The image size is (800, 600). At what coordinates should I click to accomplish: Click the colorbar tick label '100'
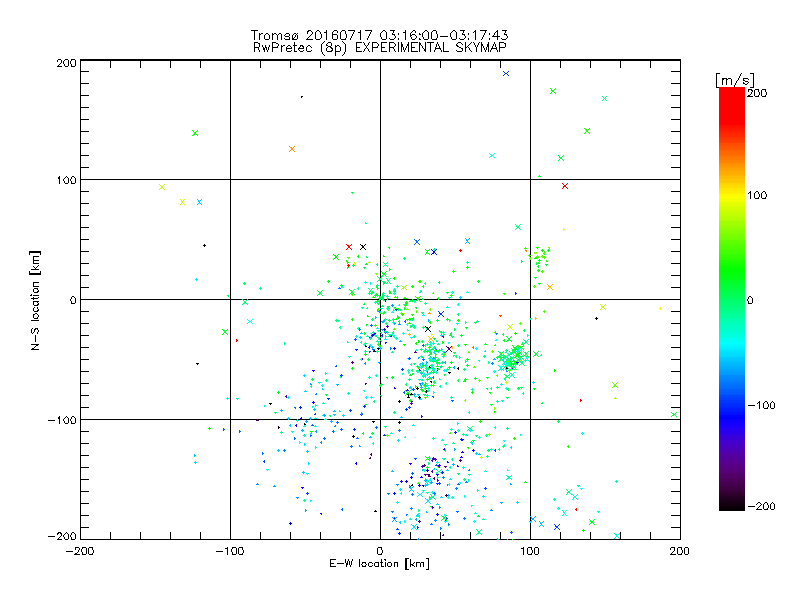coord(757,195)
